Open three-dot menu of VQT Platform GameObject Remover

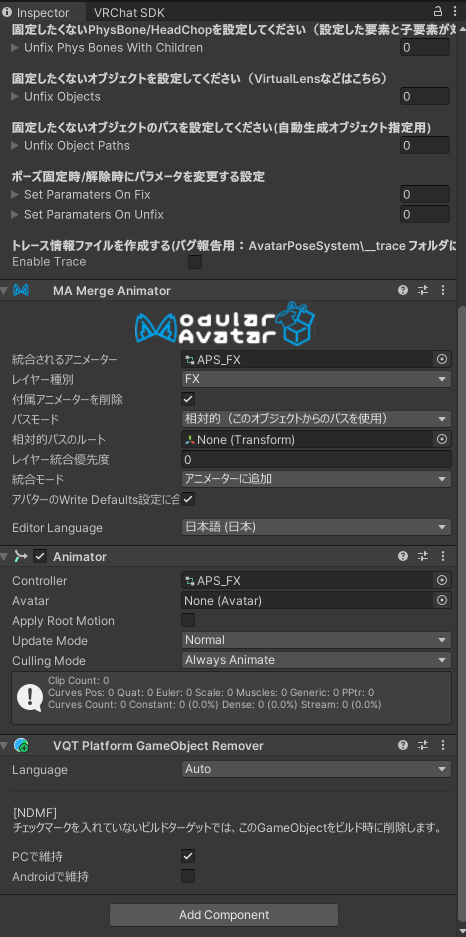click(x=443, y=745)
